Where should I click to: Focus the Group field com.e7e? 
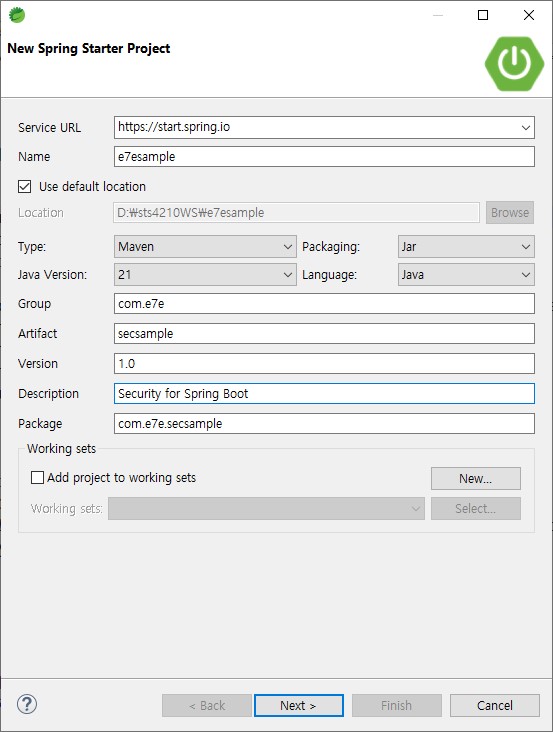click(x=324, y=304)
